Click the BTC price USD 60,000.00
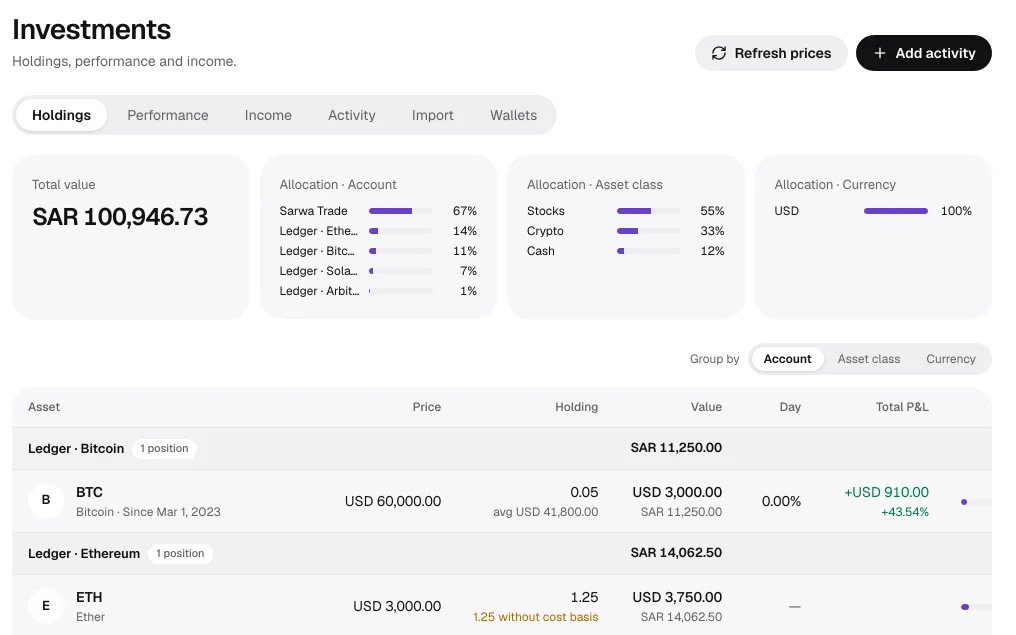The image size is (1016, 635). 393,502
